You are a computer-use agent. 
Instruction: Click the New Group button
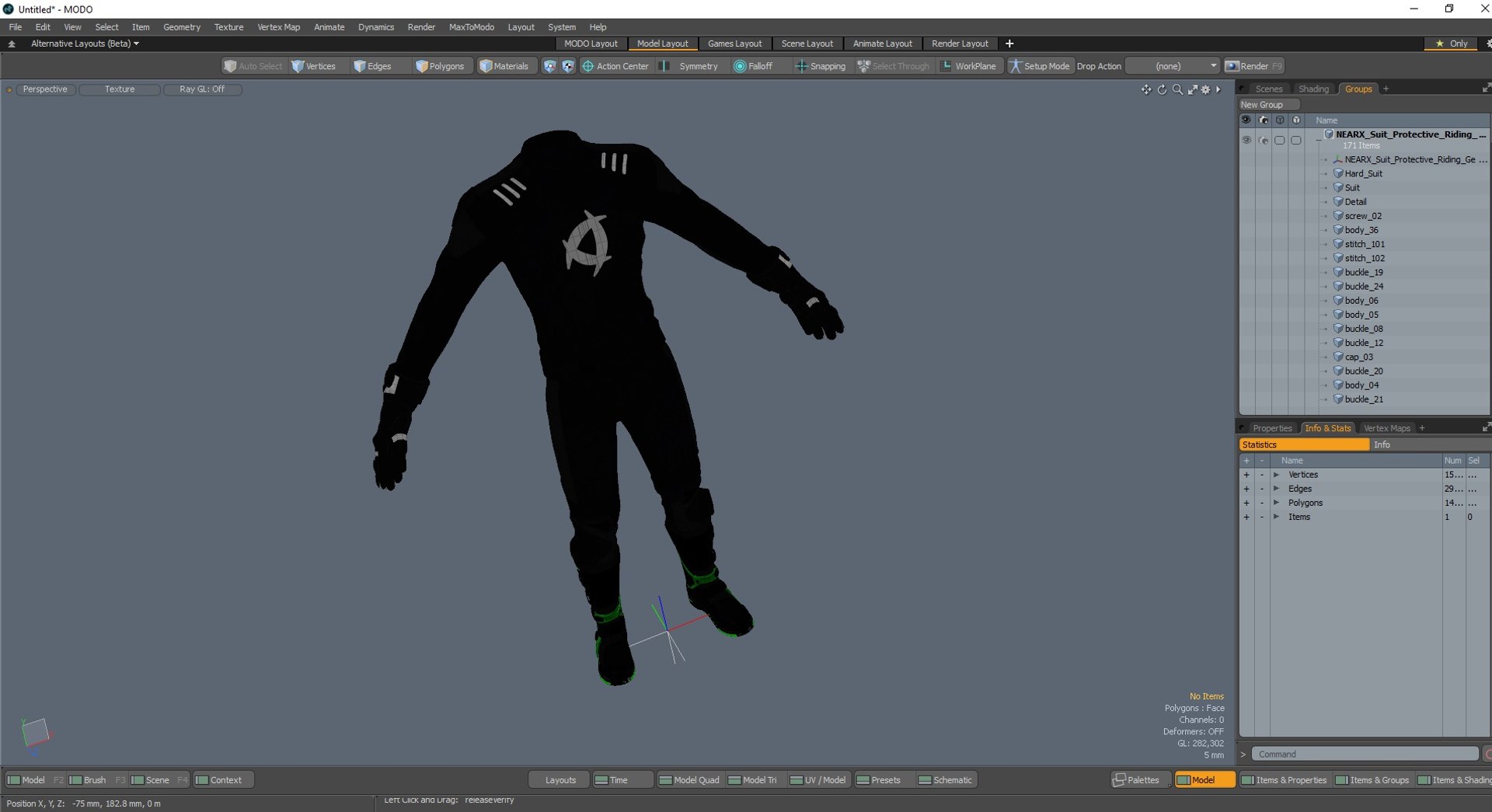point(1269,105)
